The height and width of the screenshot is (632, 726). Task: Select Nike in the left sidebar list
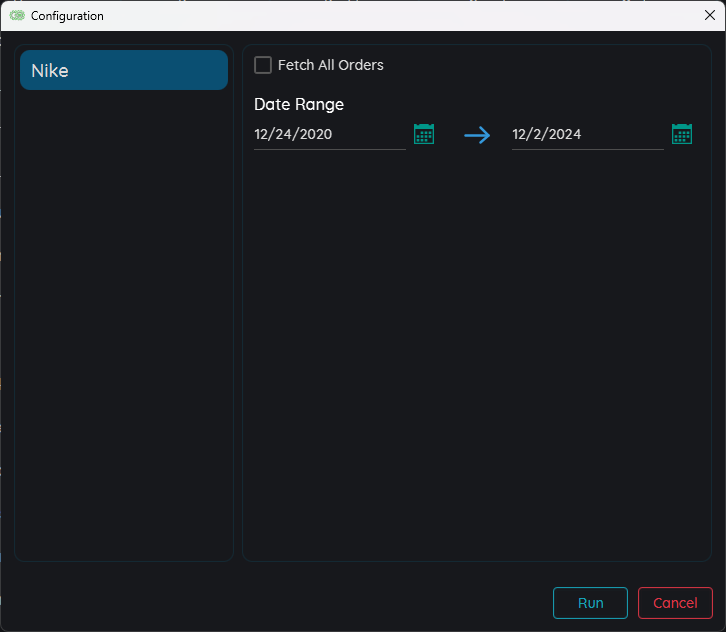pos(124,70)
